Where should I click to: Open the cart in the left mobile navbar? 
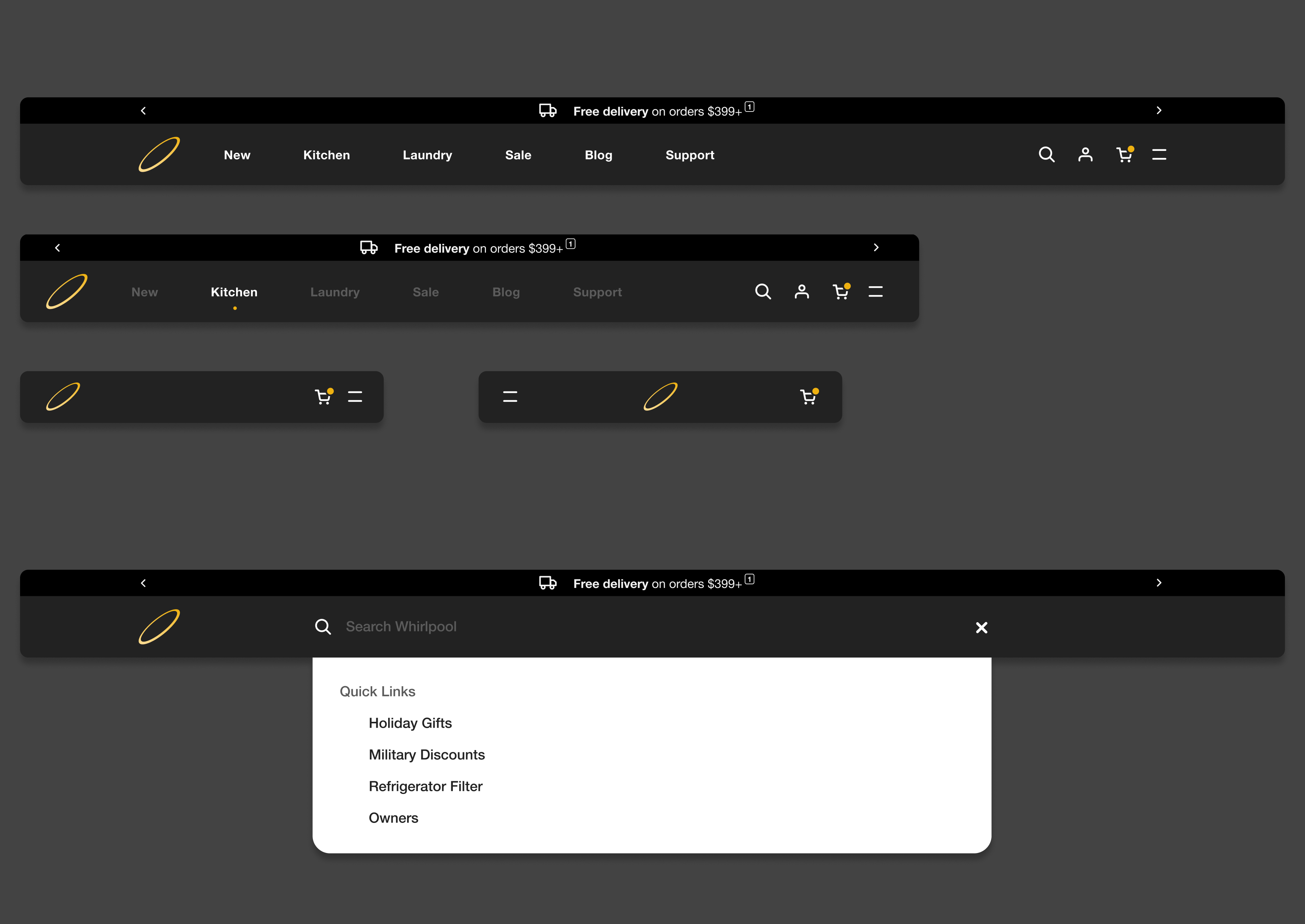[x=325, y=397]
